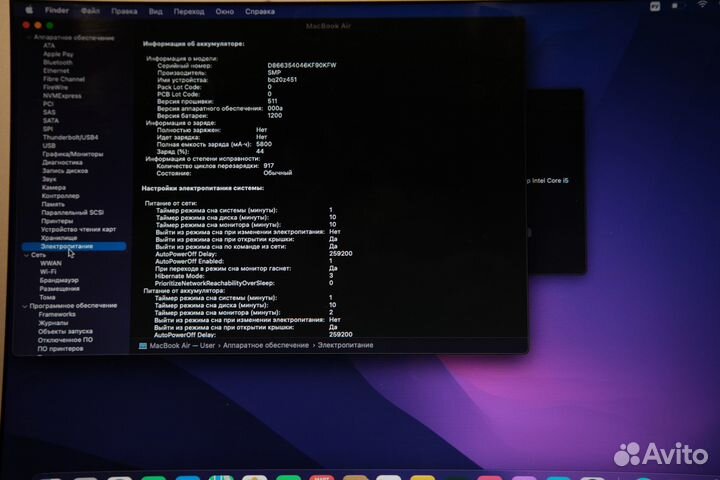Select Брандмауэр under Сеть
Viewport: 720px width, 480px height.
tap(59, 280)
